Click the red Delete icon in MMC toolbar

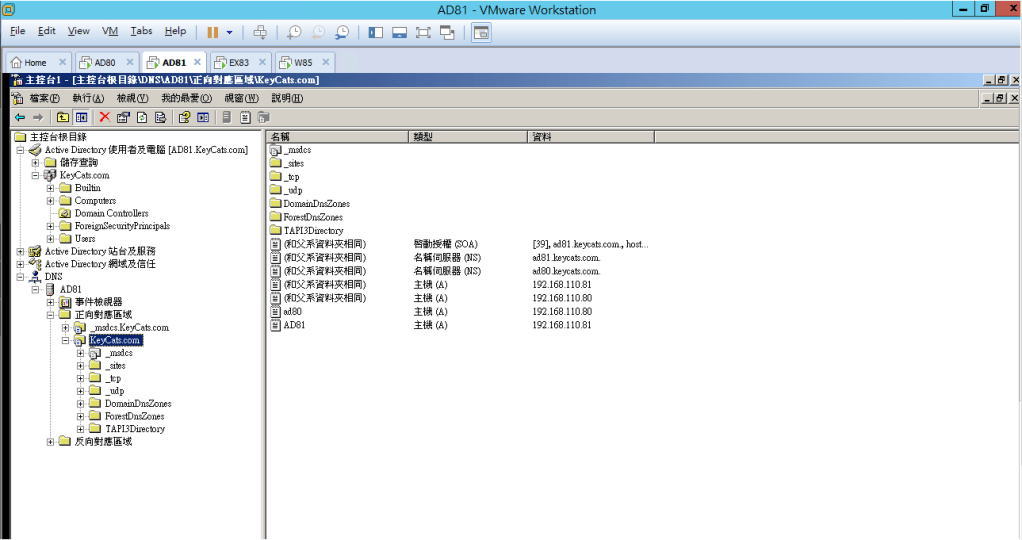point(105,117)
